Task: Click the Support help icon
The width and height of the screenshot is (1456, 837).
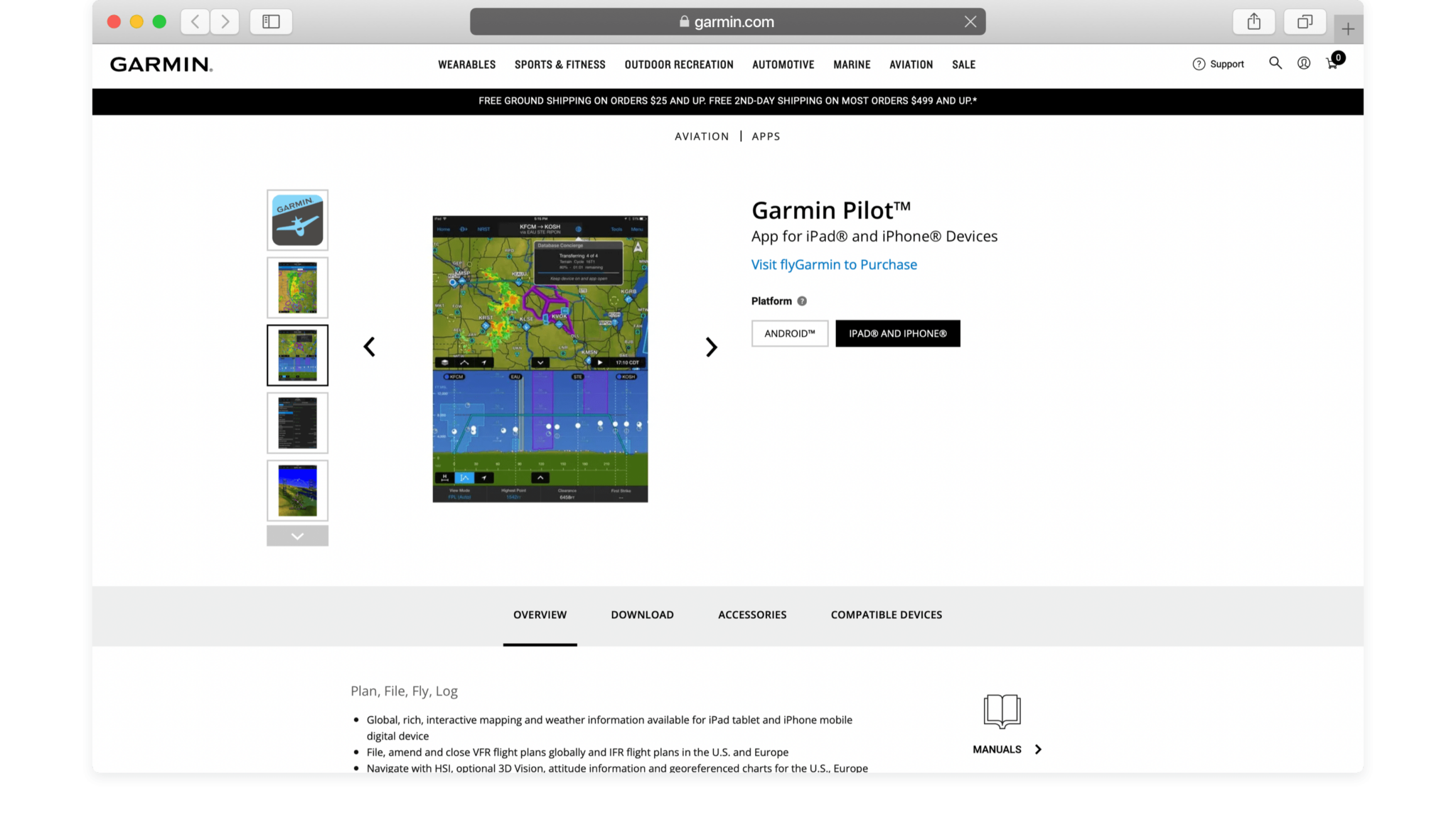Action: (1198, 63)
